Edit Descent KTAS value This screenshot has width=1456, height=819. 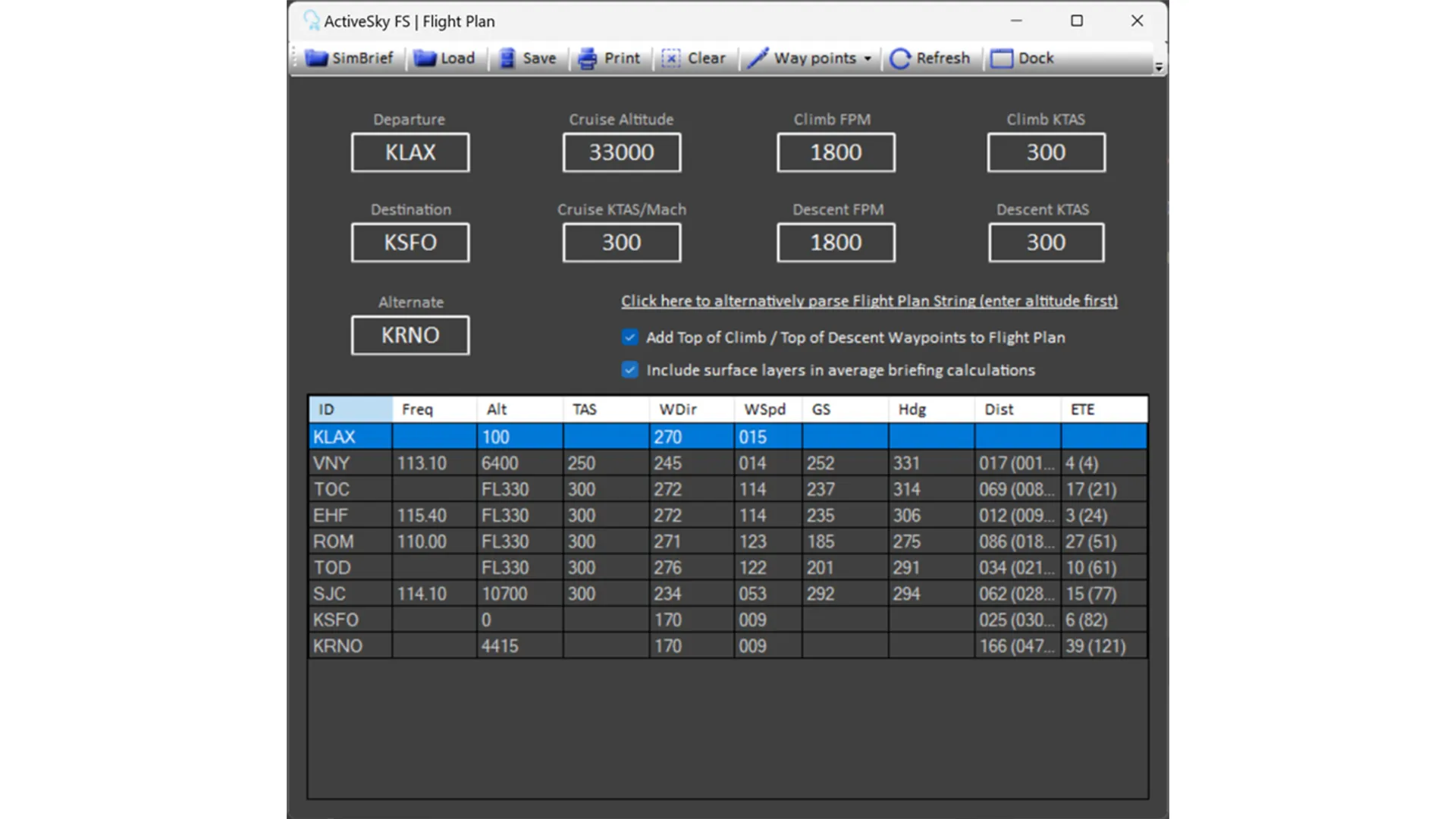pos(1046,243)
